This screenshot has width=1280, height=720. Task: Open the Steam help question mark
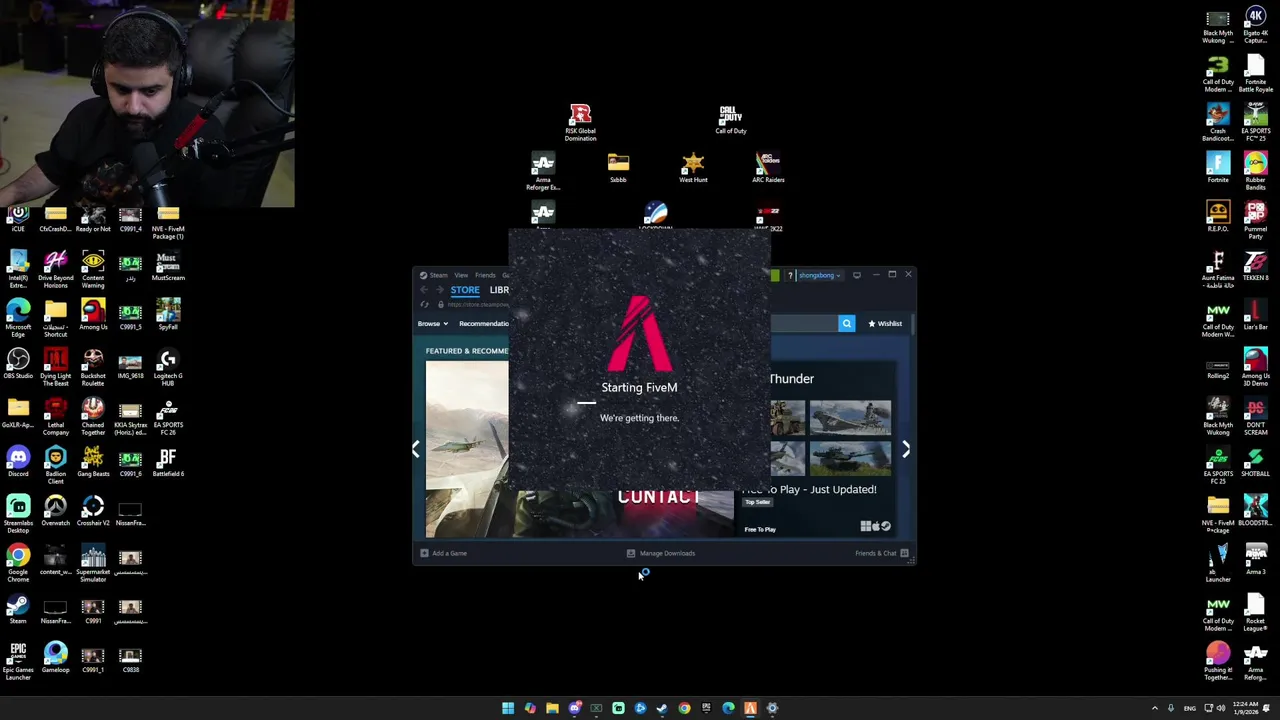point(790,275)
